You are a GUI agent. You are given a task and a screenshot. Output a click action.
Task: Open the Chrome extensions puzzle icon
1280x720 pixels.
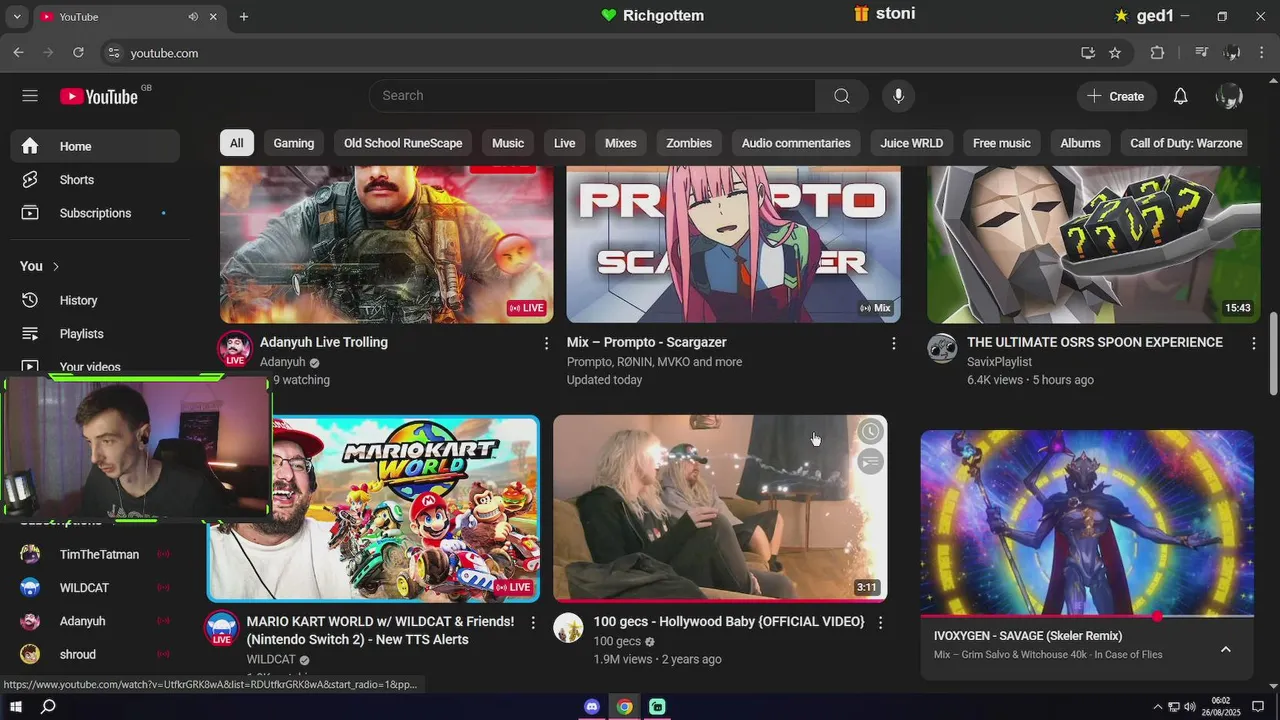(x=1158, y=53)
